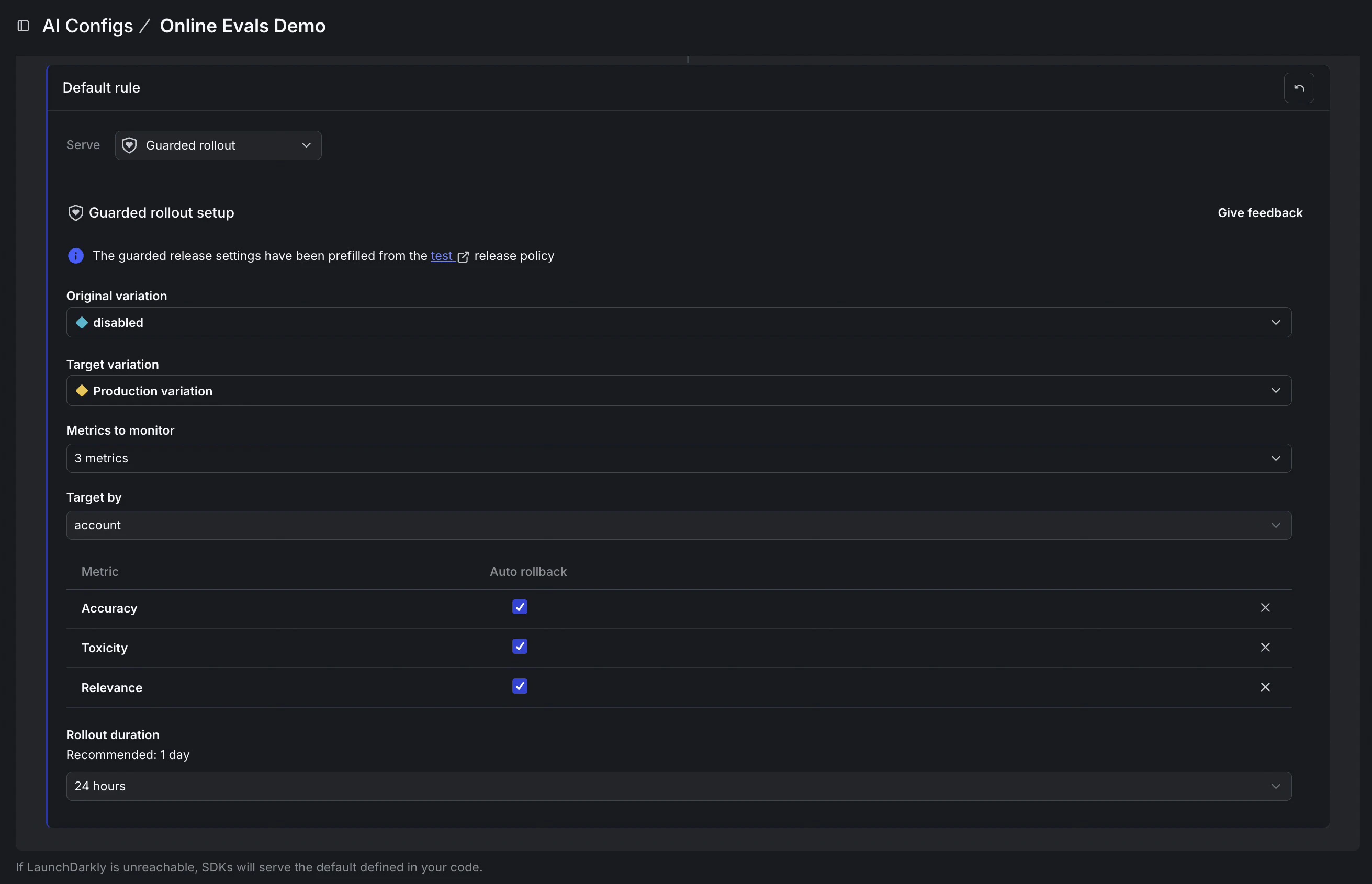Viewport: 1372px width, 884px height.
Task: Remove the Toxicity metric with its X icon
Action: pyautogui.click(x=1265, y=648)
